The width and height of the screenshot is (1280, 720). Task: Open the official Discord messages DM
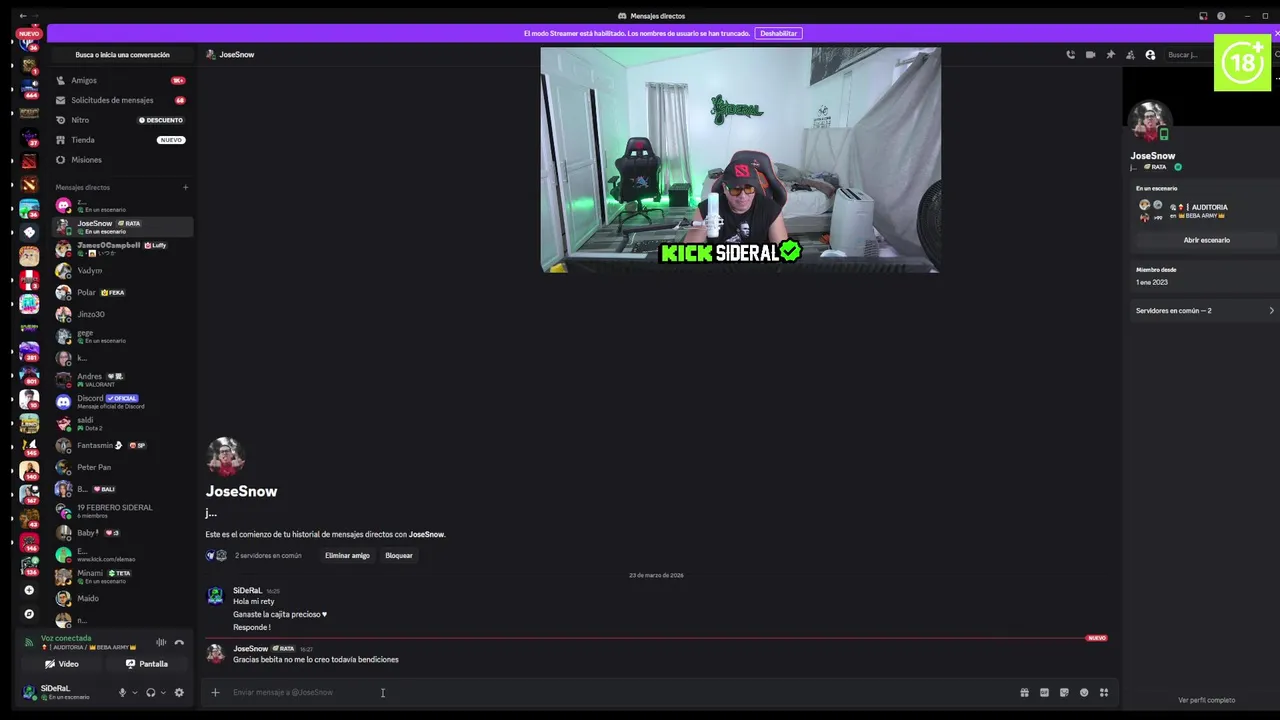121,402
